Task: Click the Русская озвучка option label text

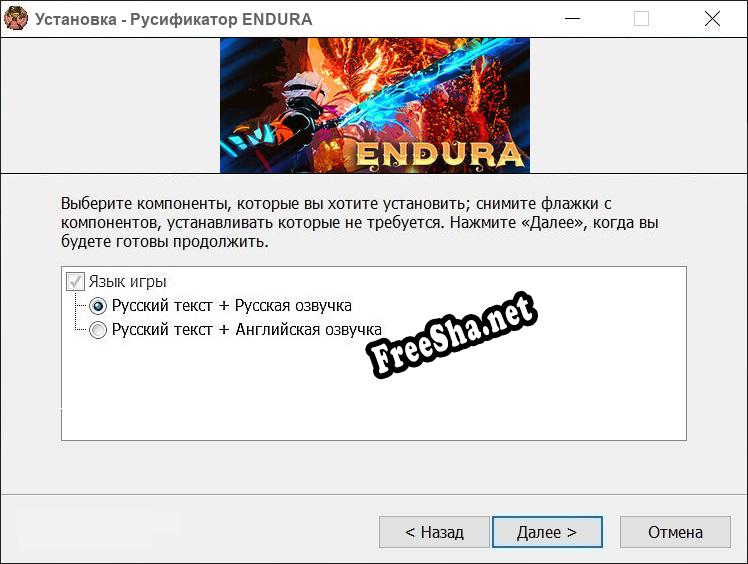Action: 232,306
